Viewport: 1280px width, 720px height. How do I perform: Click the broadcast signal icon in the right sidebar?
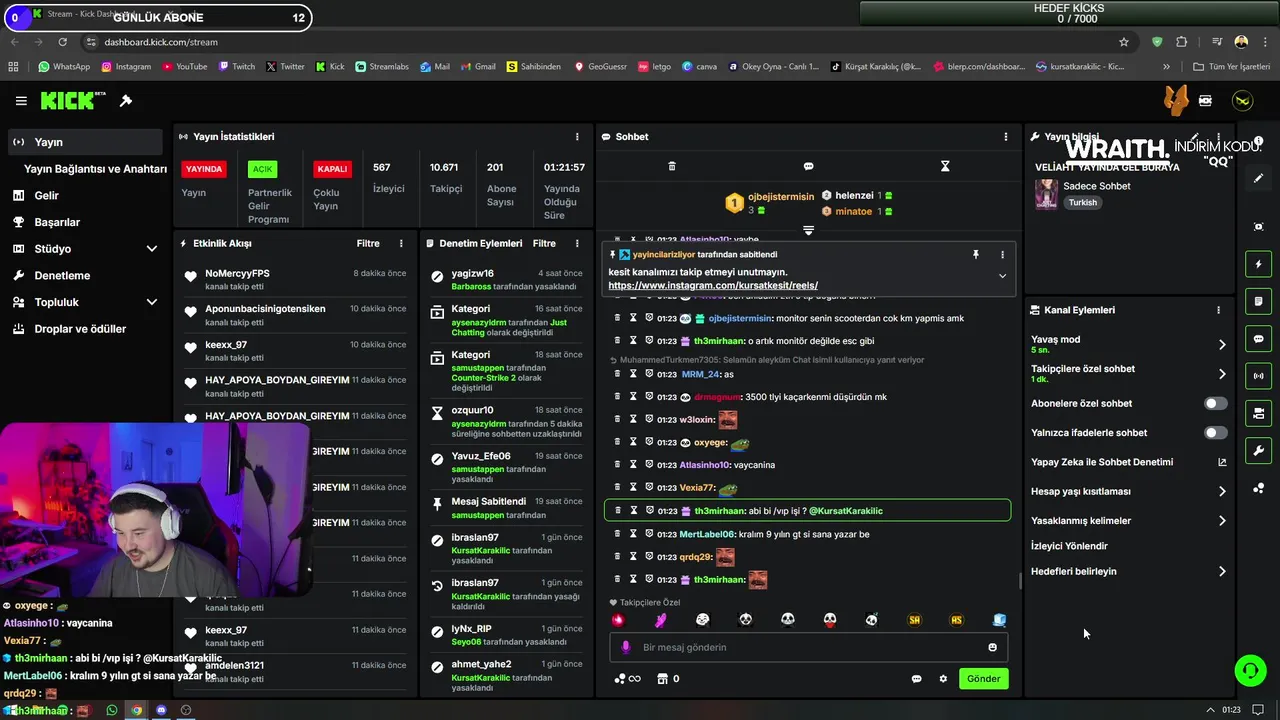[1259, 376]
